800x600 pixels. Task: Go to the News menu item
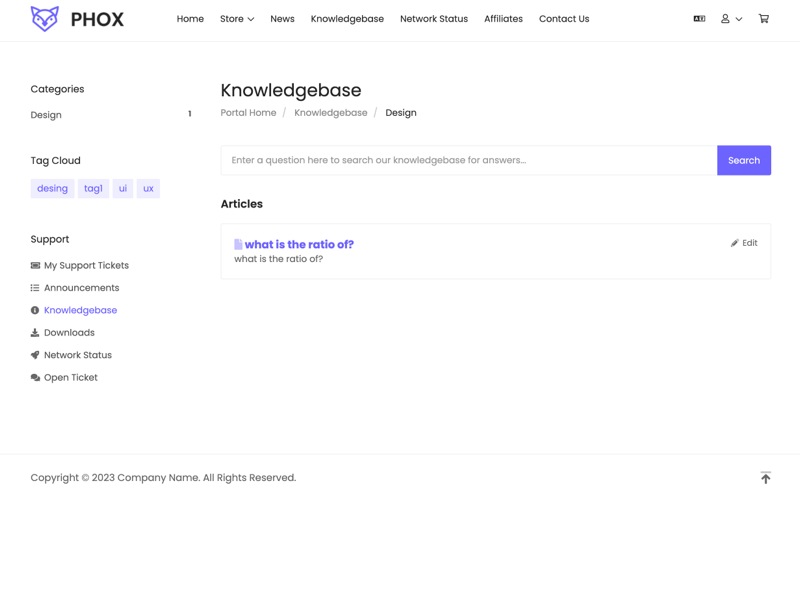point(282,19)
